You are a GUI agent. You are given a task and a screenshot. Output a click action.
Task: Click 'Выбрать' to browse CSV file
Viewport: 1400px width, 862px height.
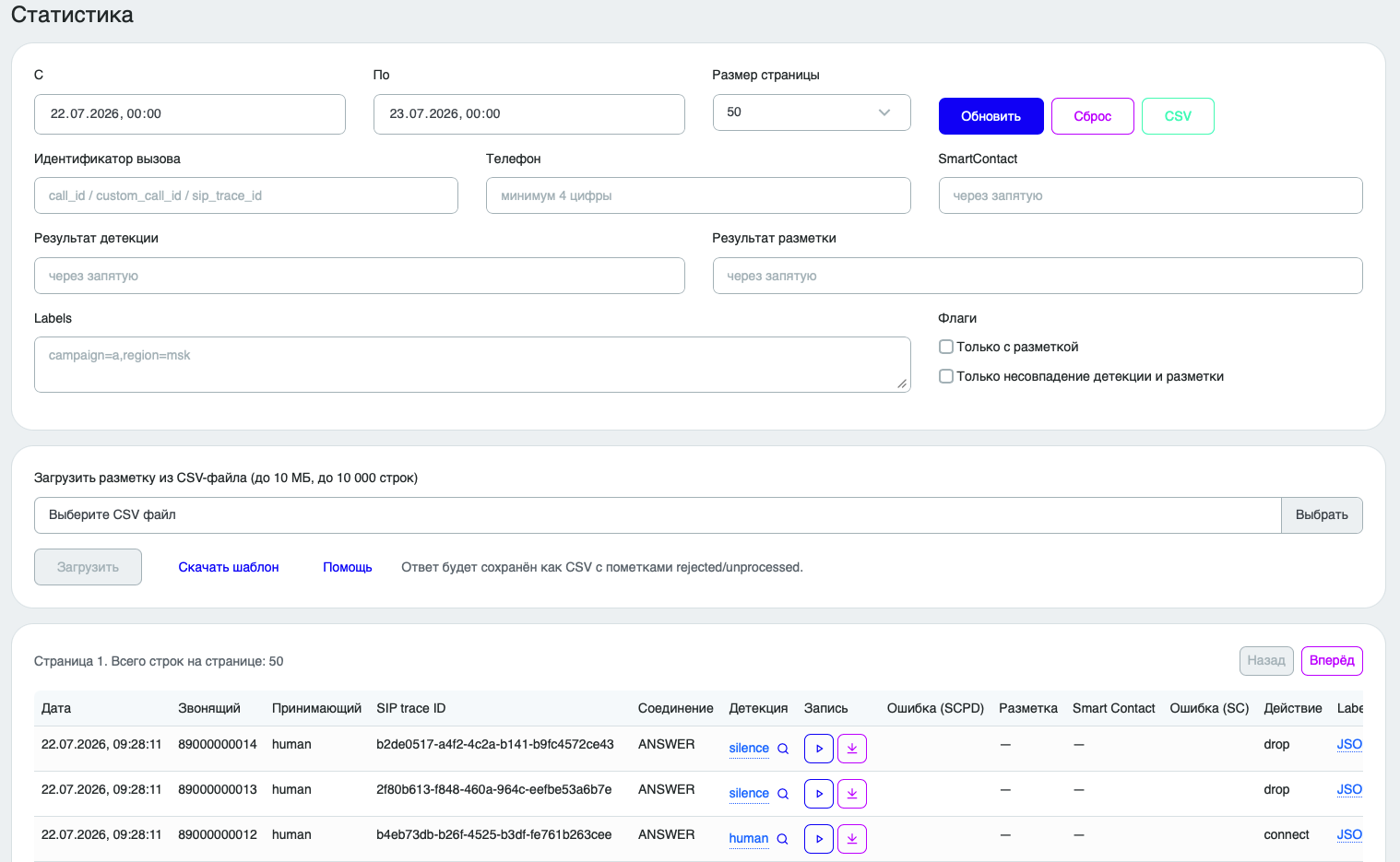pos(1322,515)
